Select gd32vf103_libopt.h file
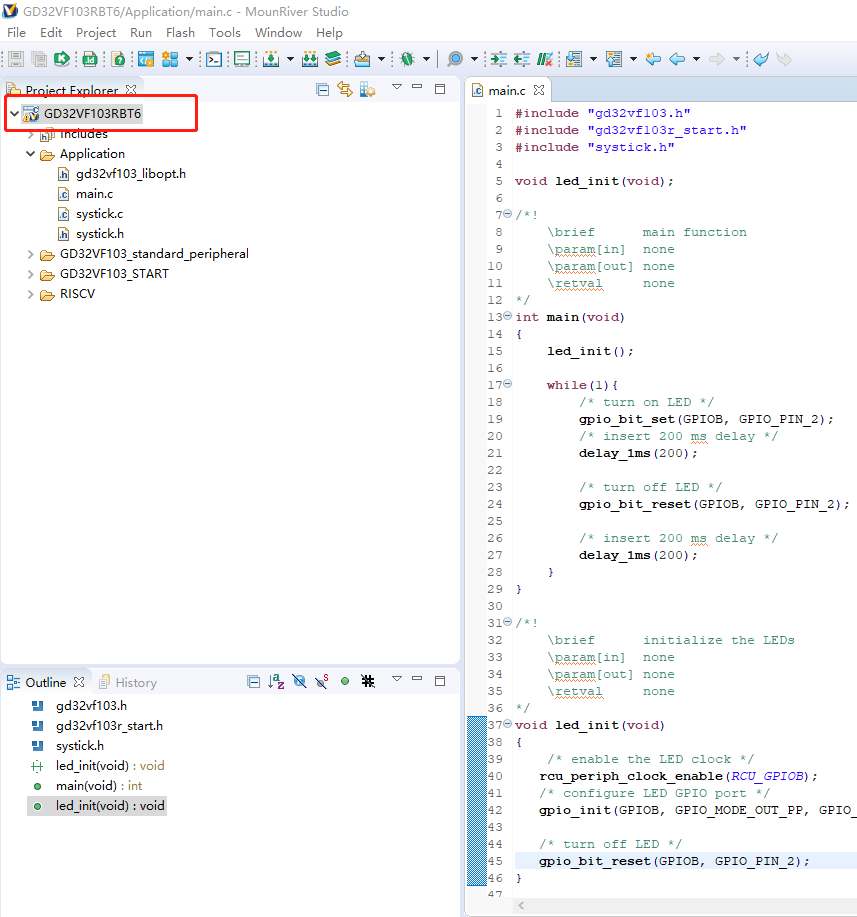857x917 pixels. coord(130,174)
